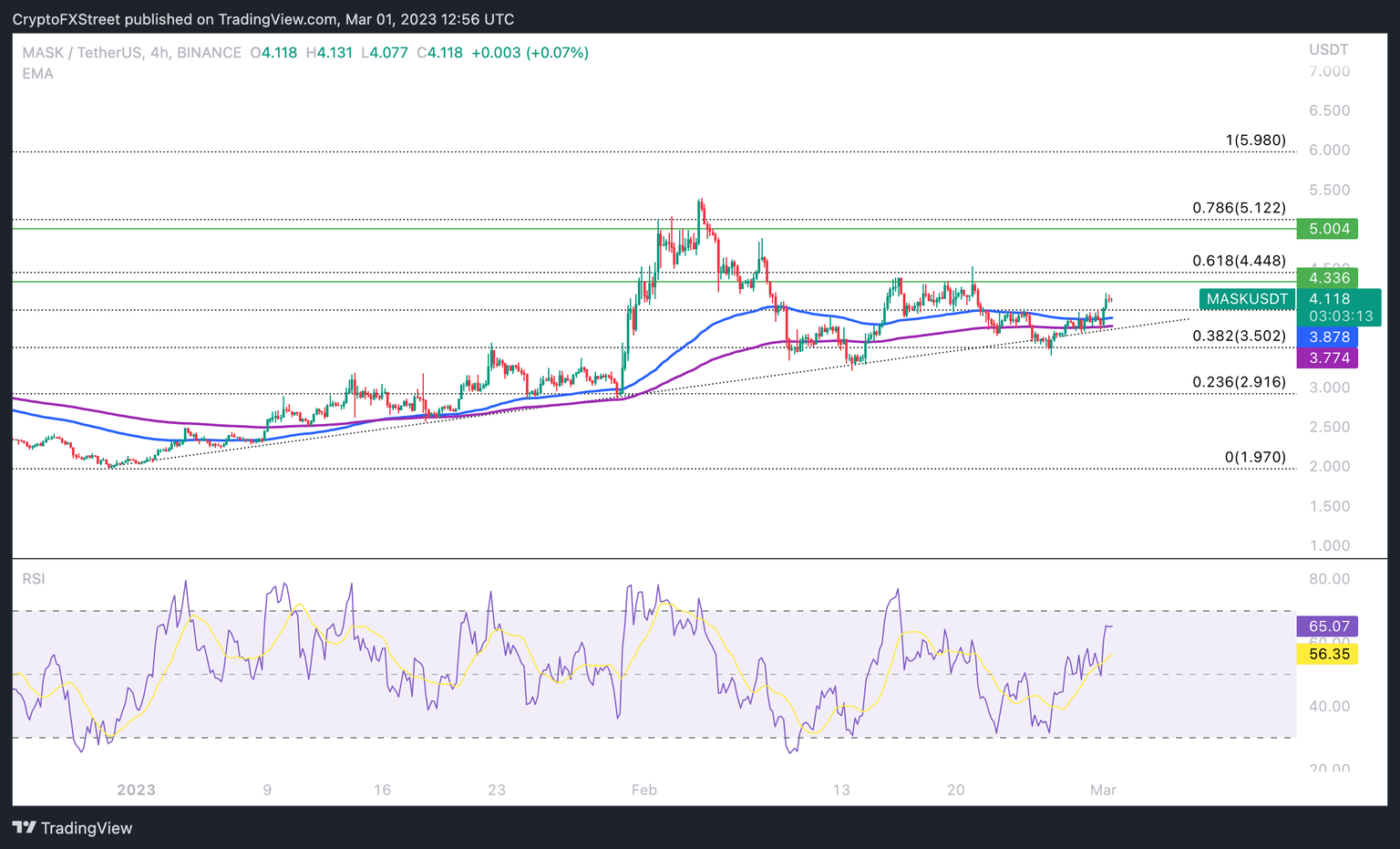Image resolution: width=1400 pixels, height=849 pixels.
Task: Select the blue EMA value label 3.878
Action: [1328, 336]
